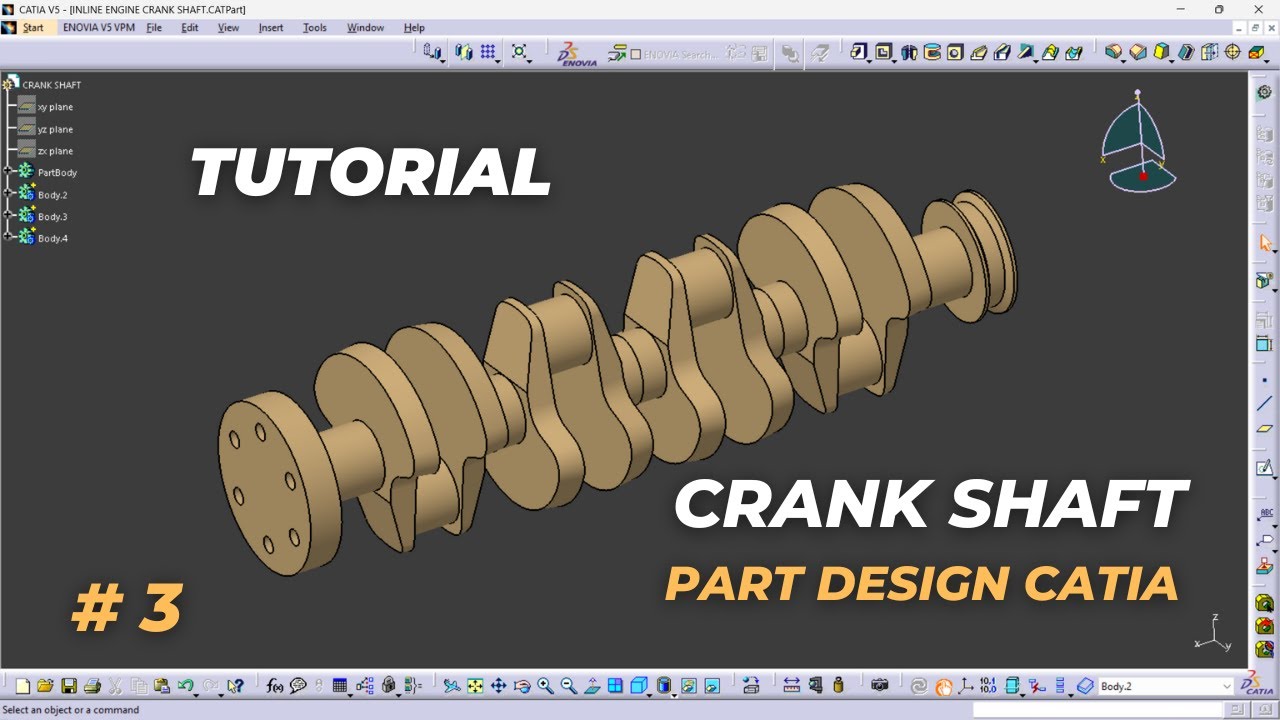This screenshot has height=720, width=1280.
Task: Undo the last action with the Undo icon
Action: pyautogui.click(x=184, y=685)
